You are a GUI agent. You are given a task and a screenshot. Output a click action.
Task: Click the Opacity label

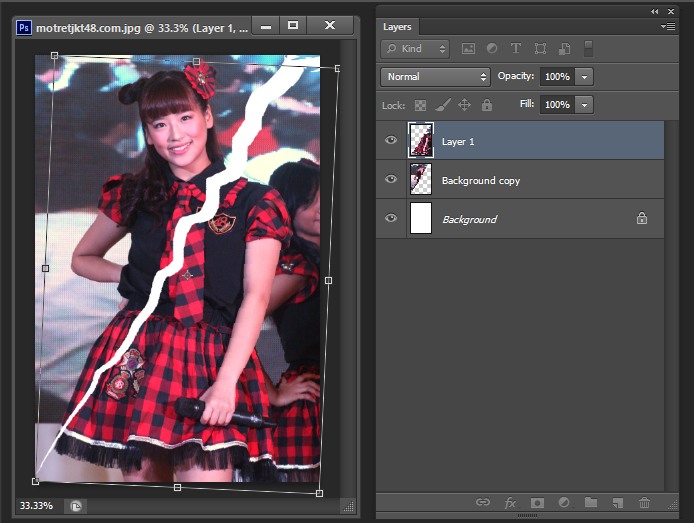pyautogui.click(x=516, y=76)
